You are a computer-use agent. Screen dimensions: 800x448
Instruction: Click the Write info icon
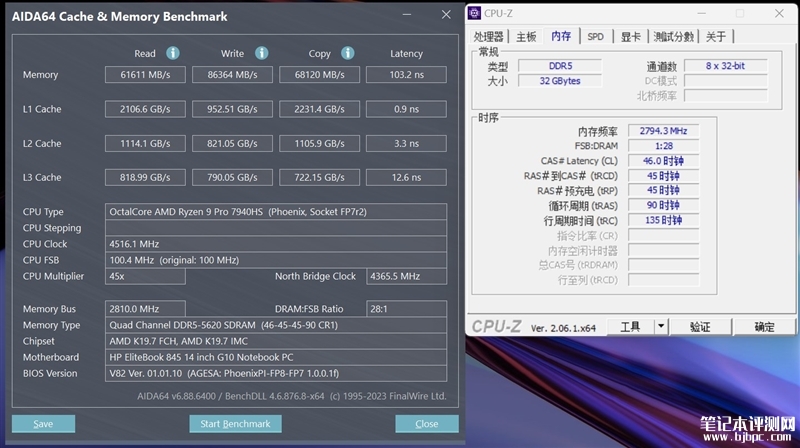point(262,53)
